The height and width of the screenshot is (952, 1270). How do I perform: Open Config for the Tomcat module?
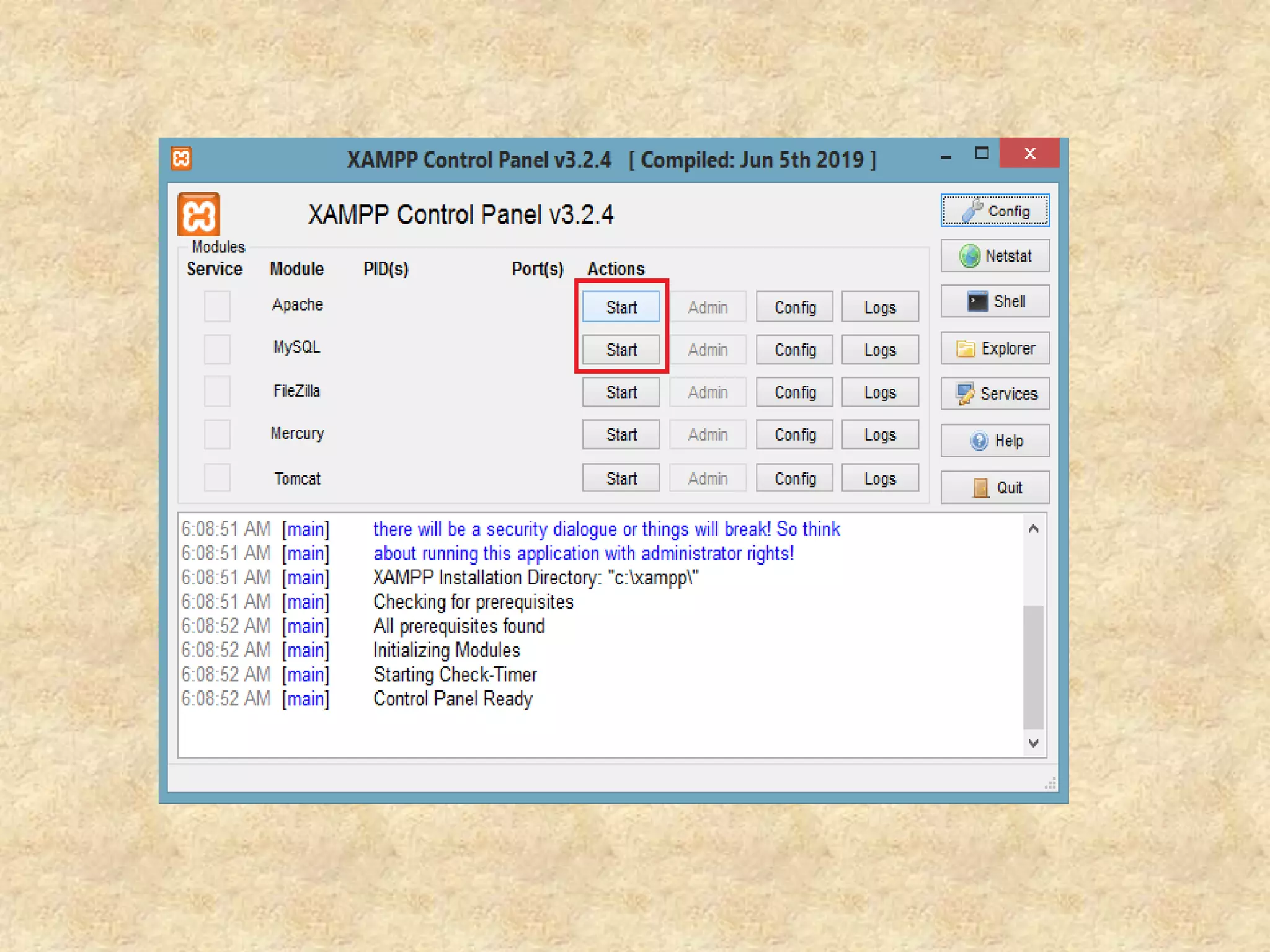794,478
